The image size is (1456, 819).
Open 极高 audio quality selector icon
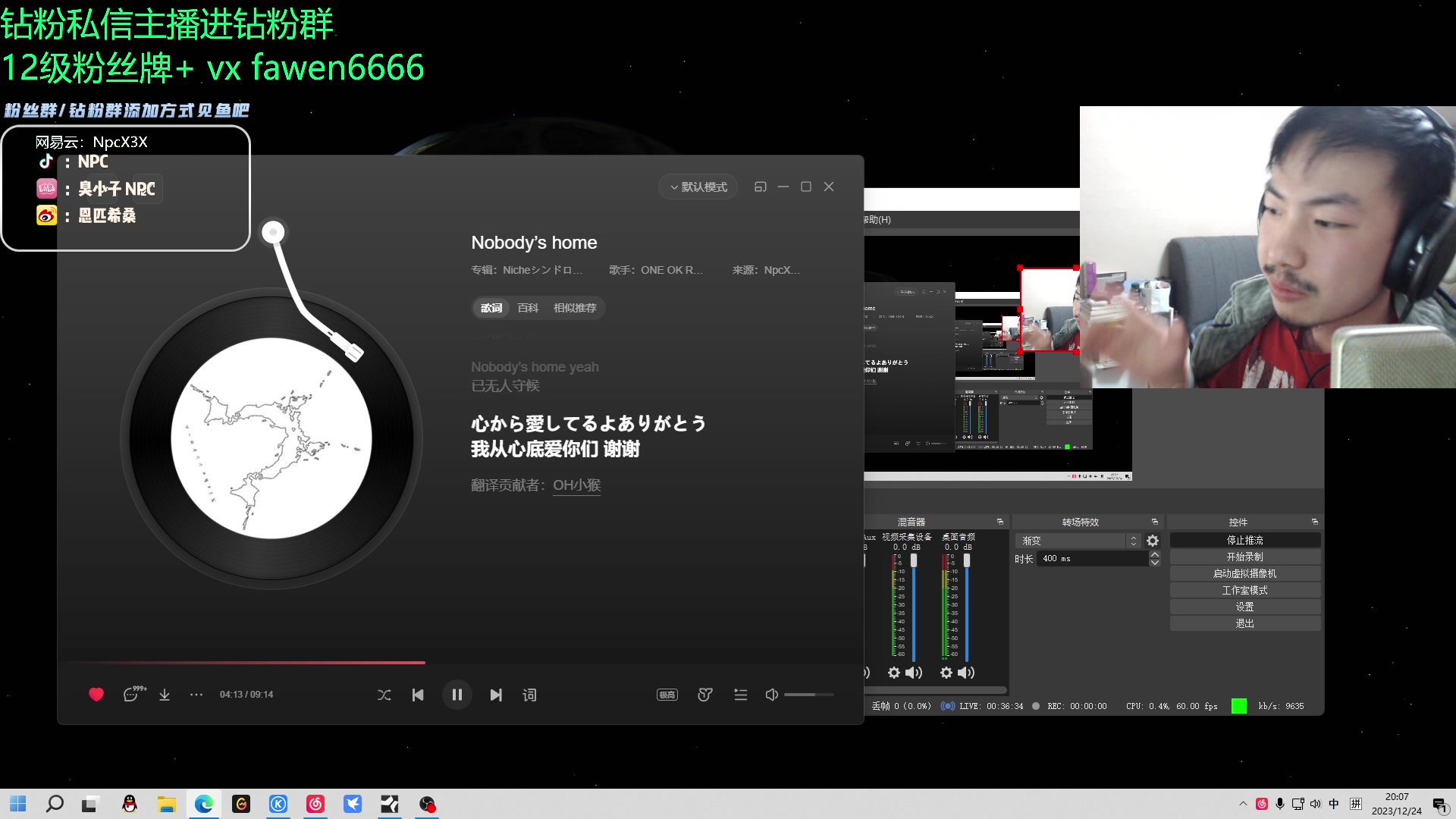[x=667, y=695]
